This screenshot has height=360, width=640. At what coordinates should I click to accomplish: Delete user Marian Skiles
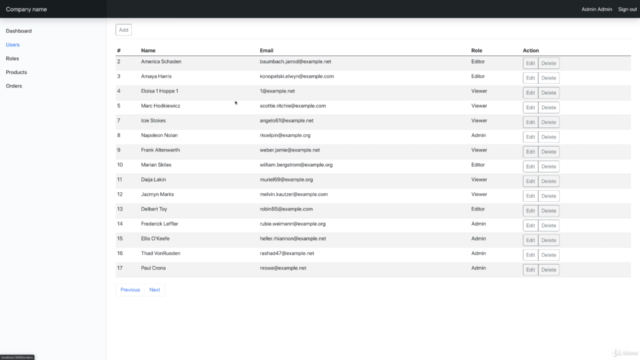tap(549, 167)
